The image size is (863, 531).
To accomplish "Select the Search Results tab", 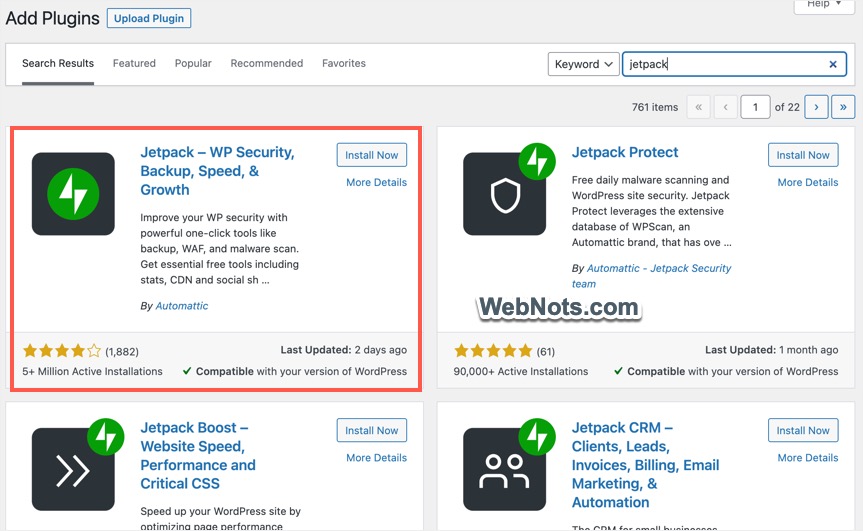I will pos(58,63).
